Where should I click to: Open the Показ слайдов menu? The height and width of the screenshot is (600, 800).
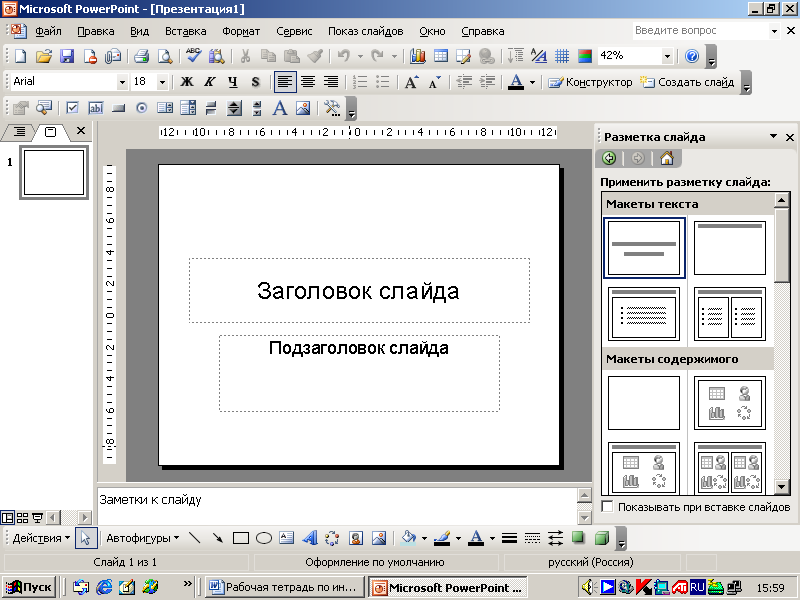tap(365, 31)
